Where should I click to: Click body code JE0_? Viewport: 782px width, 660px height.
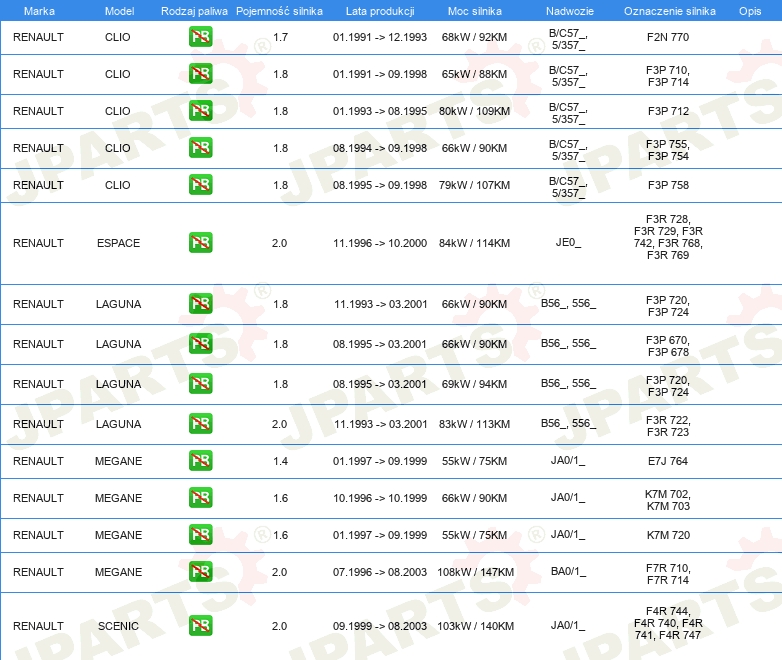click(x=568, y=242)
